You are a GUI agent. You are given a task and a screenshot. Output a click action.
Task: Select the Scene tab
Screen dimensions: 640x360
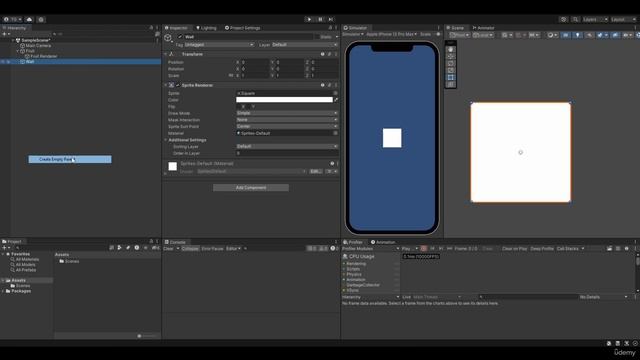[456, 28]
